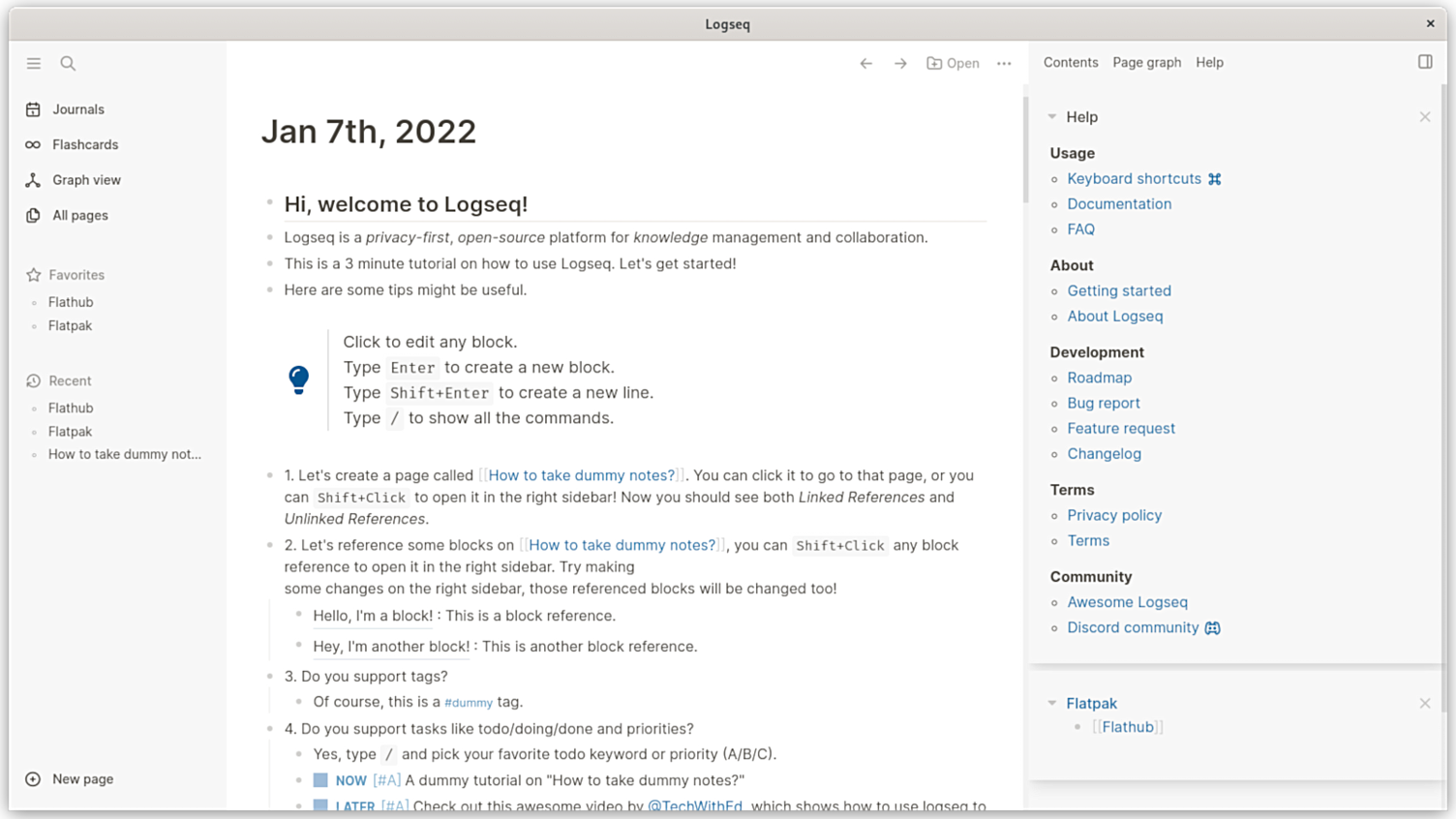The height and width of the screenshot is (819, 1456).
Task: Click the blue lightbulb tip icon
Action: click(x=299, y=379)
